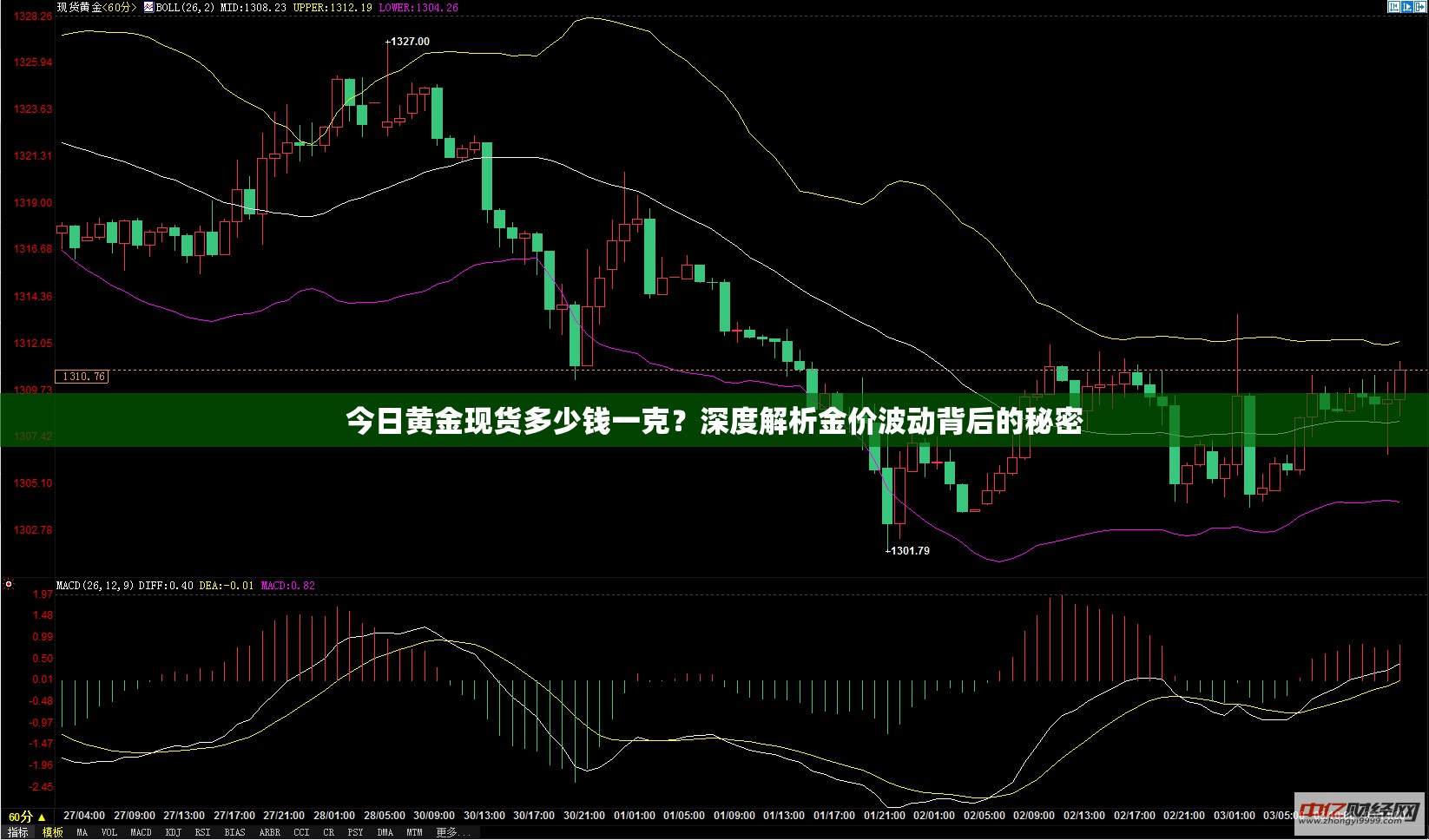Click the red MACD panel settings icon
This screenshot has height=840, width=1429.
[x=9, y=585]
